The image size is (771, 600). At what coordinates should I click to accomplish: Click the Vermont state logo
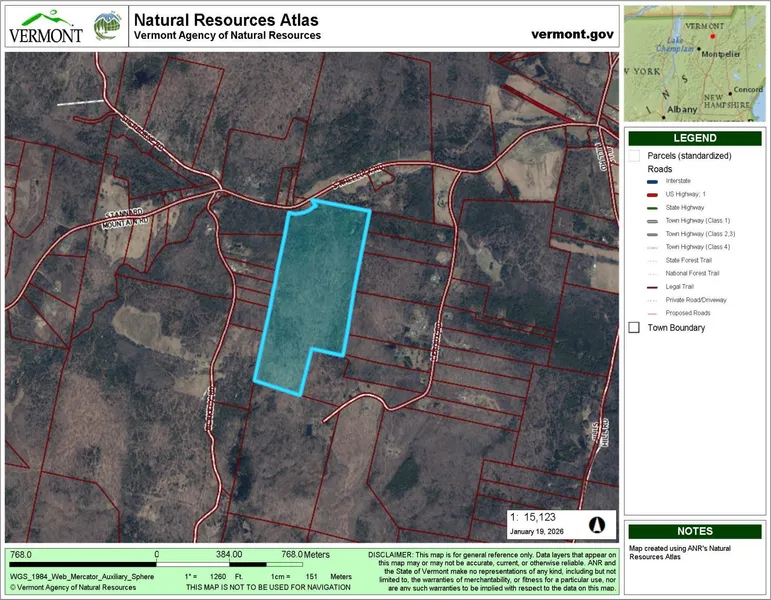point(46,26)
